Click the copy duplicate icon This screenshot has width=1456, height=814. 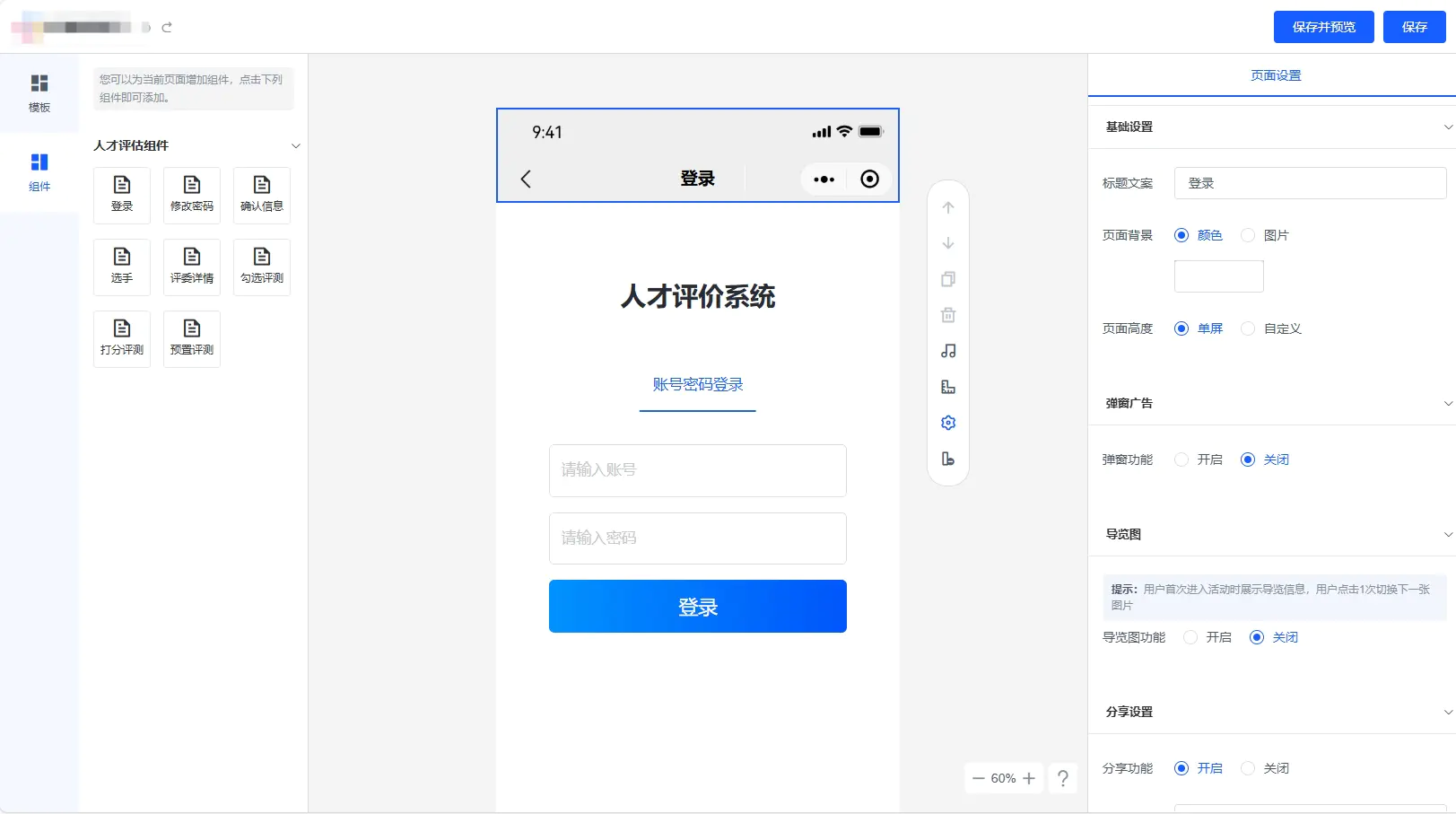[x=948, y=279]
